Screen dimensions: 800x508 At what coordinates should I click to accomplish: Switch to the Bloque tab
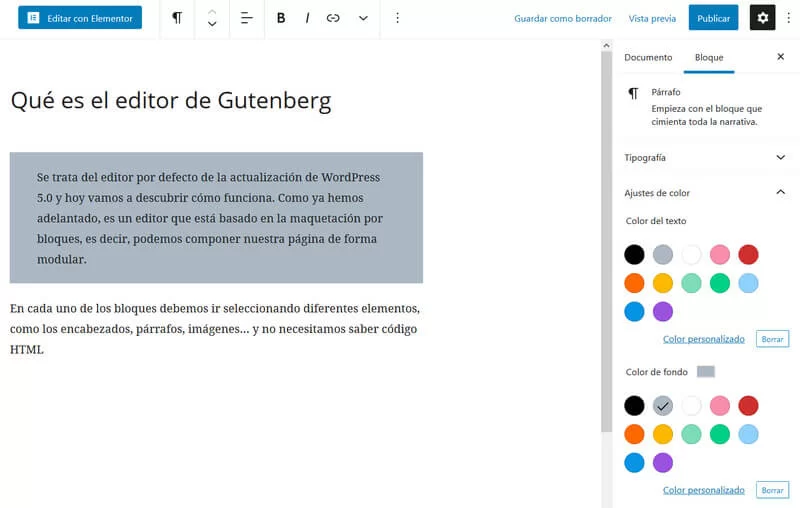[x=709, y=57]
